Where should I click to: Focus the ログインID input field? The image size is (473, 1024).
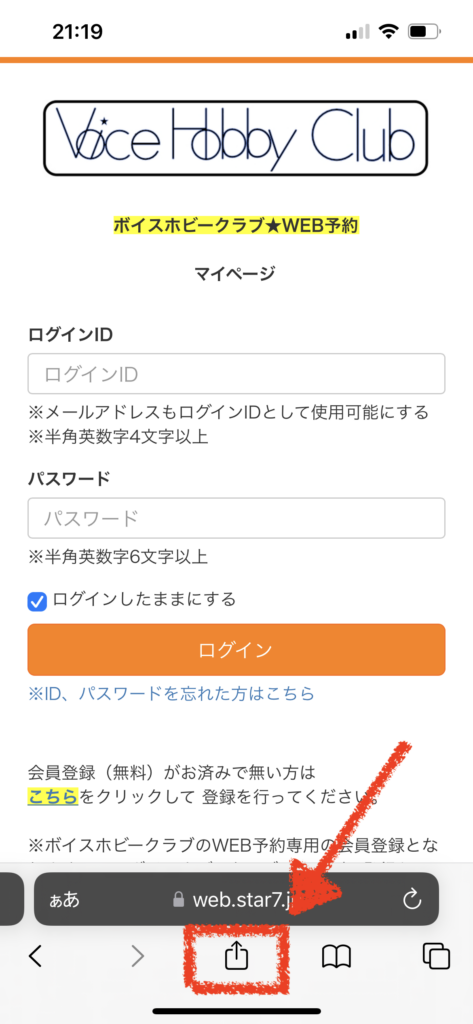point(236,374)
